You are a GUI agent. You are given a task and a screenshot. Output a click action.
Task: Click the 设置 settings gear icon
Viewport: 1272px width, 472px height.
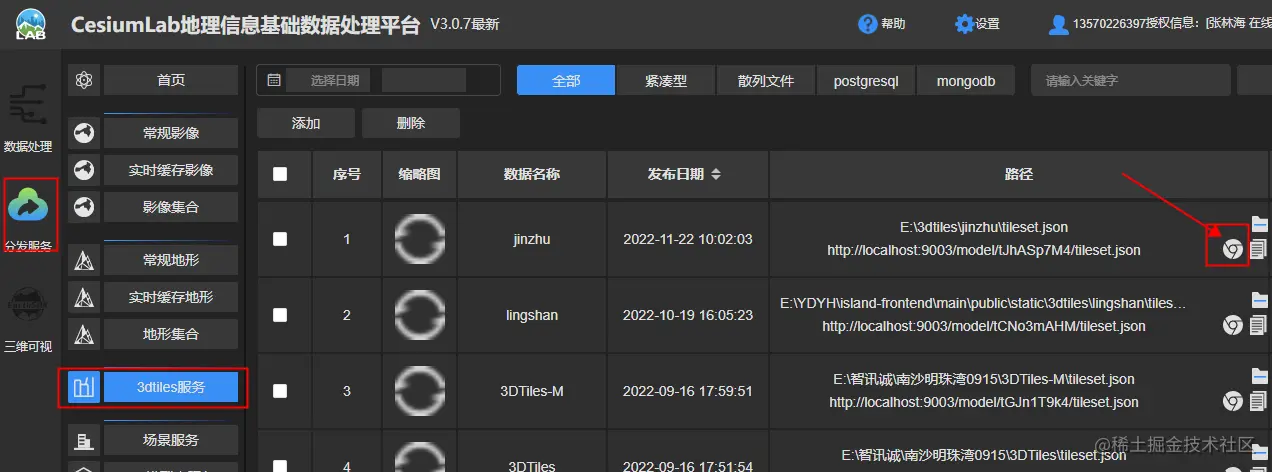964,24
